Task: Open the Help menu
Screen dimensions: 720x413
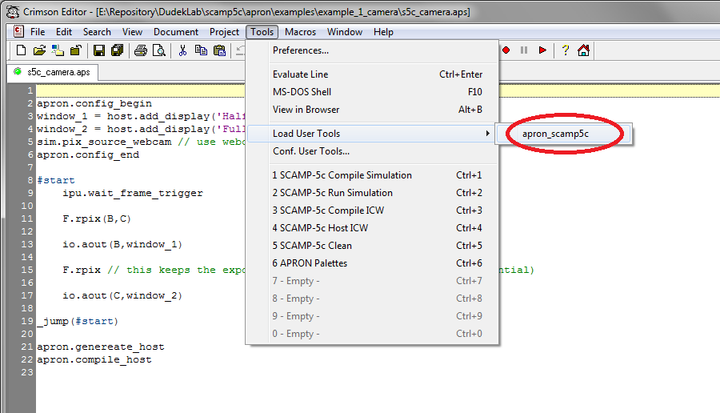Action: (383, 32)
